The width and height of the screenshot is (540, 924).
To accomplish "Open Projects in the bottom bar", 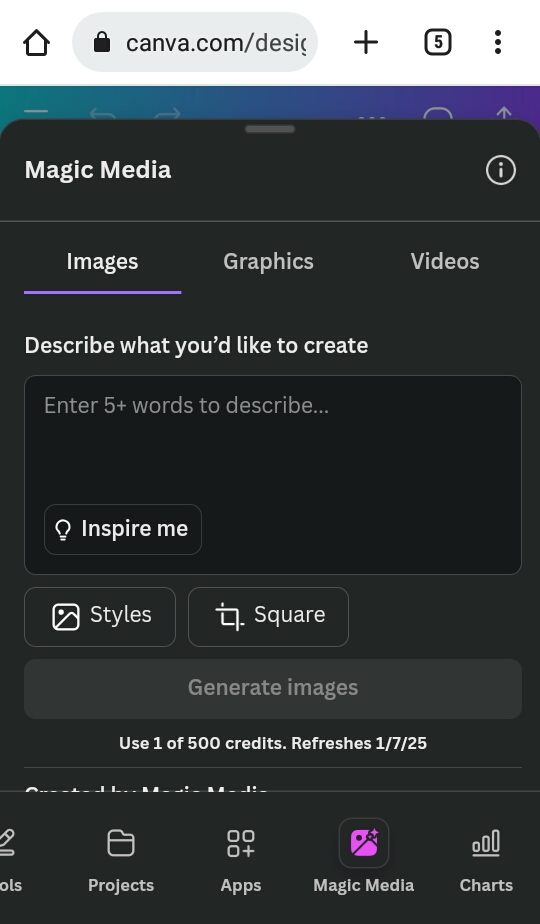I will point(121,859).
